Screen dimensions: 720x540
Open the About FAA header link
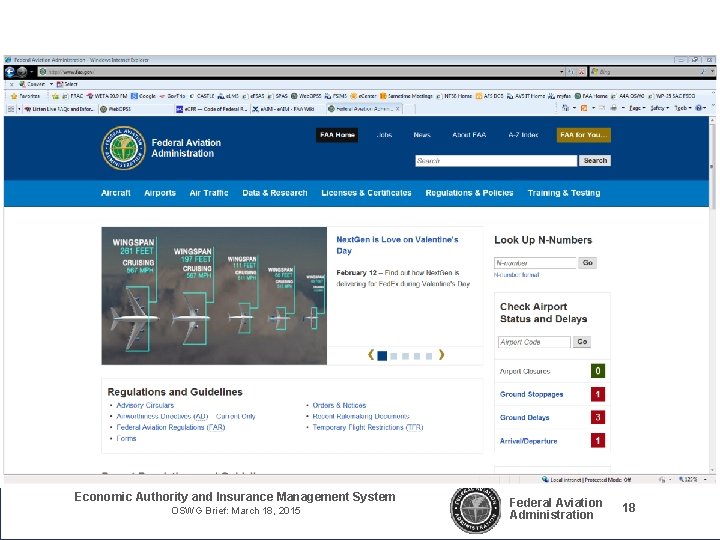pos(469,135)
